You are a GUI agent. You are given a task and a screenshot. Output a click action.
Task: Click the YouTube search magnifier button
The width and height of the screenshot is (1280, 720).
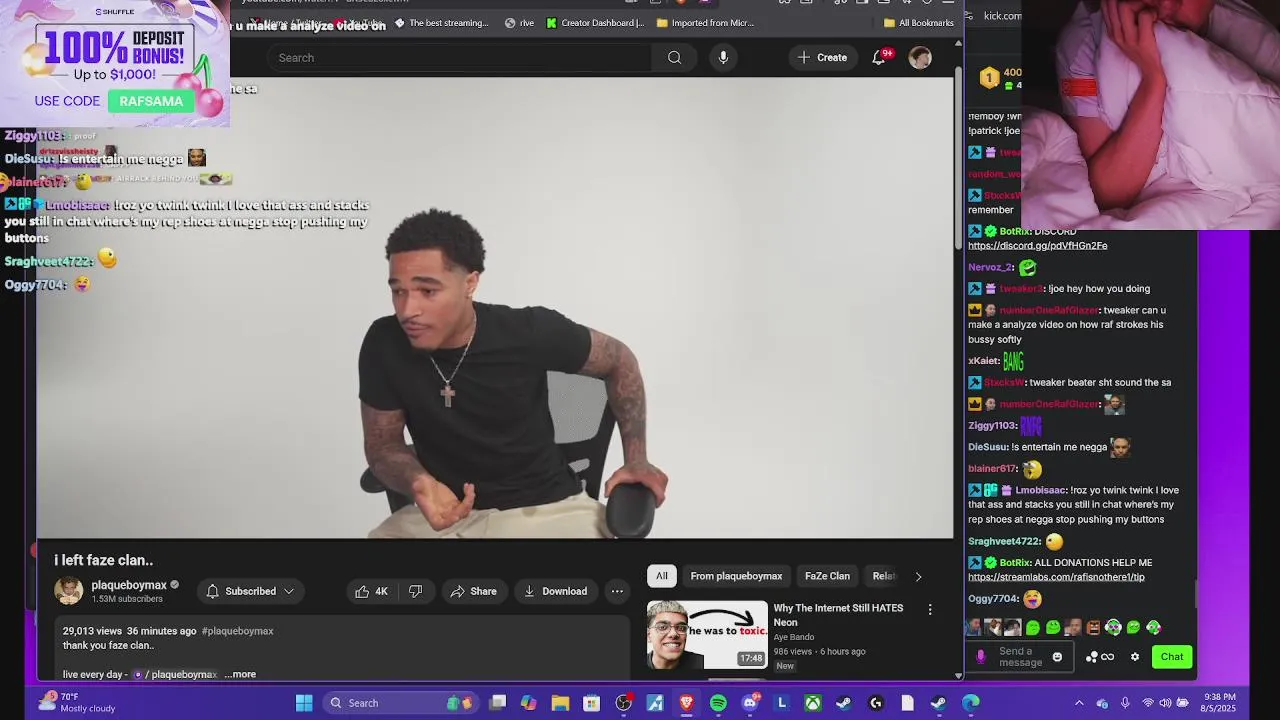[x=674, y=58]
